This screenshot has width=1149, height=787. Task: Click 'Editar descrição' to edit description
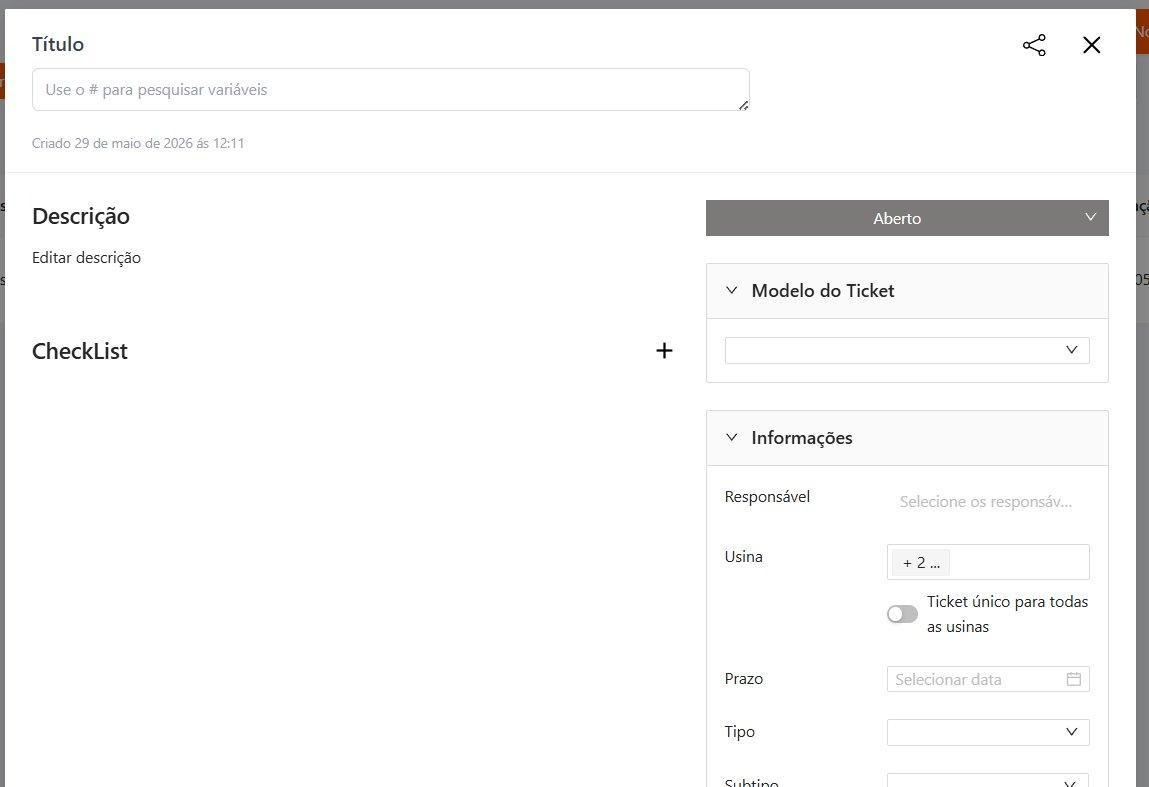point(86,258)
